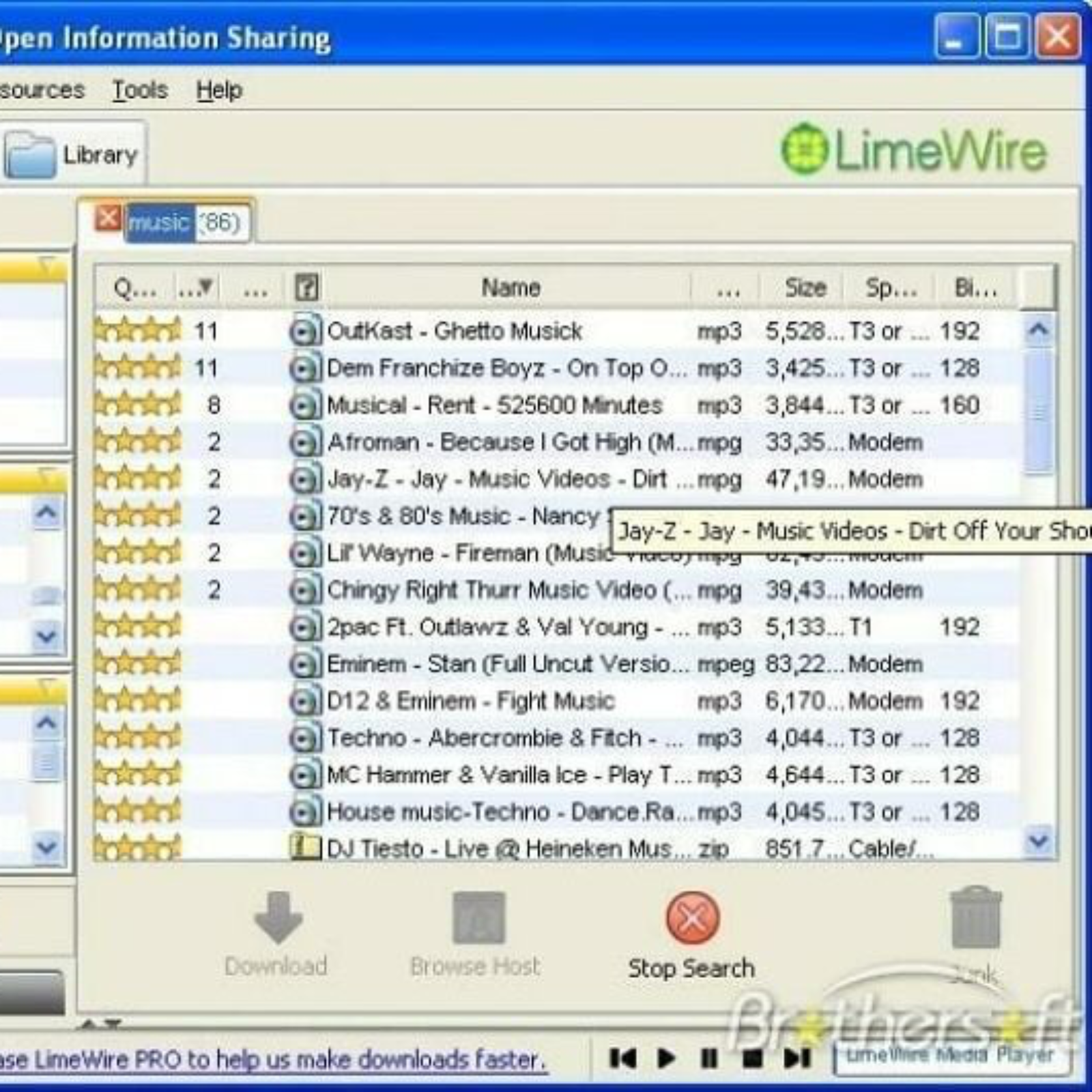
Task: Sort results by Size column header
Action: point(805,287)
